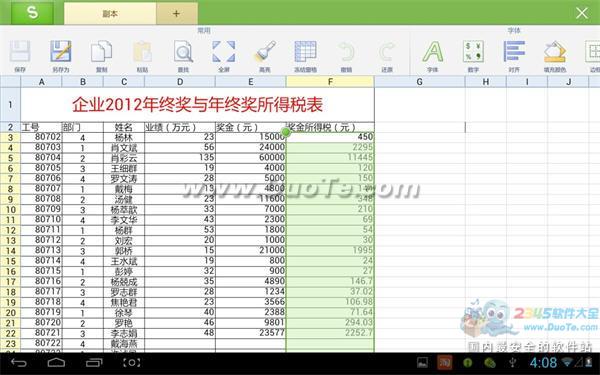Select row 12 header
This screenshot has height=375, width=600.
(10, 230)
